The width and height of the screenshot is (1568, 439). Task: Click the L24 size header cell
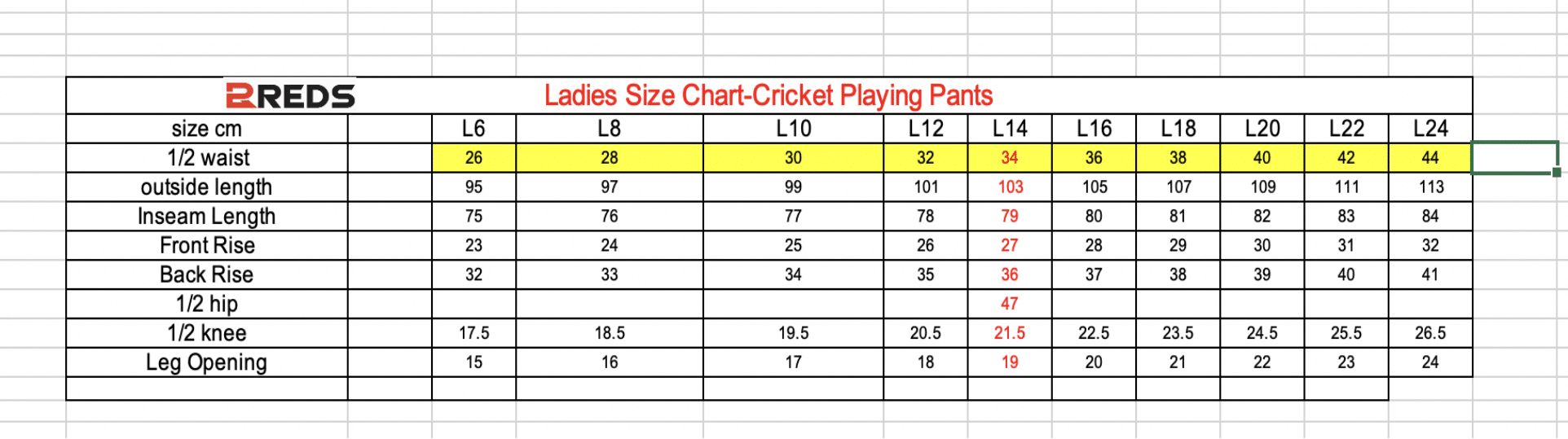coord(1429,129)
